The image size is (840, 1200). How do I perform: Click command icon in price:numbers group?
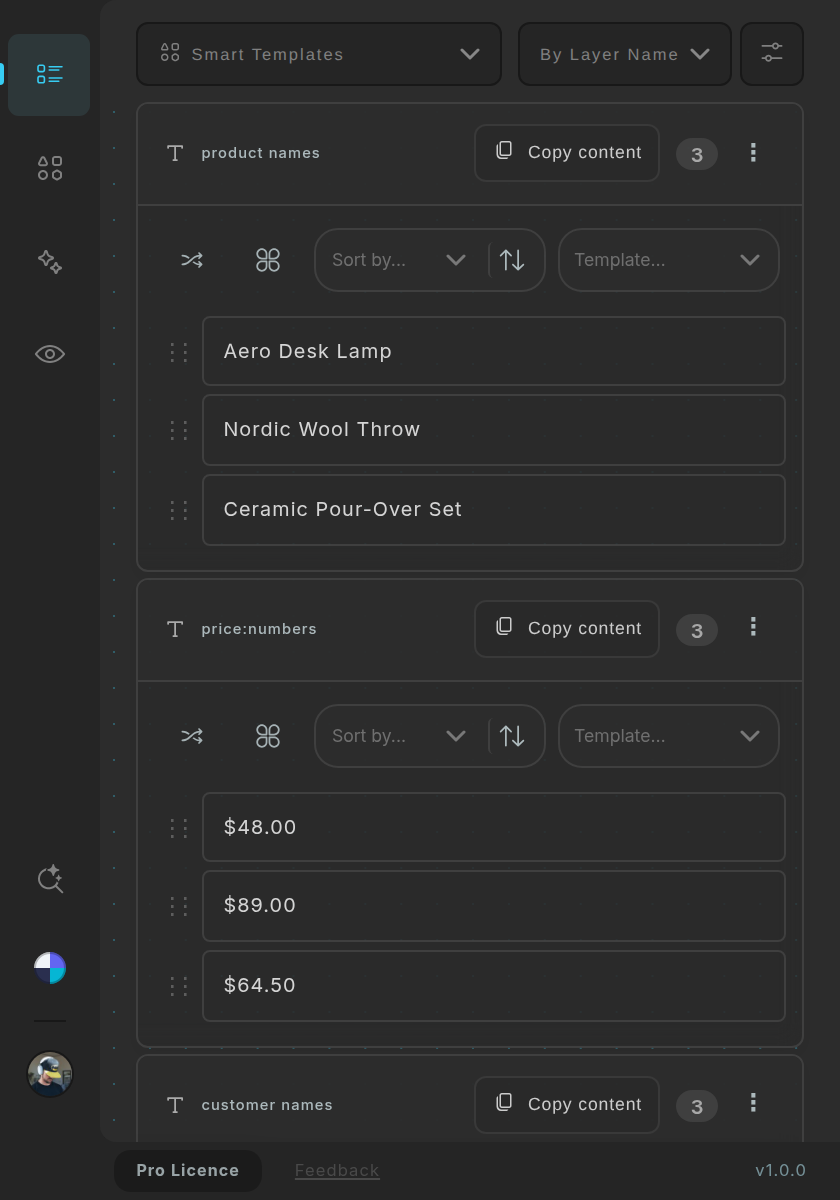pos(268,736)
